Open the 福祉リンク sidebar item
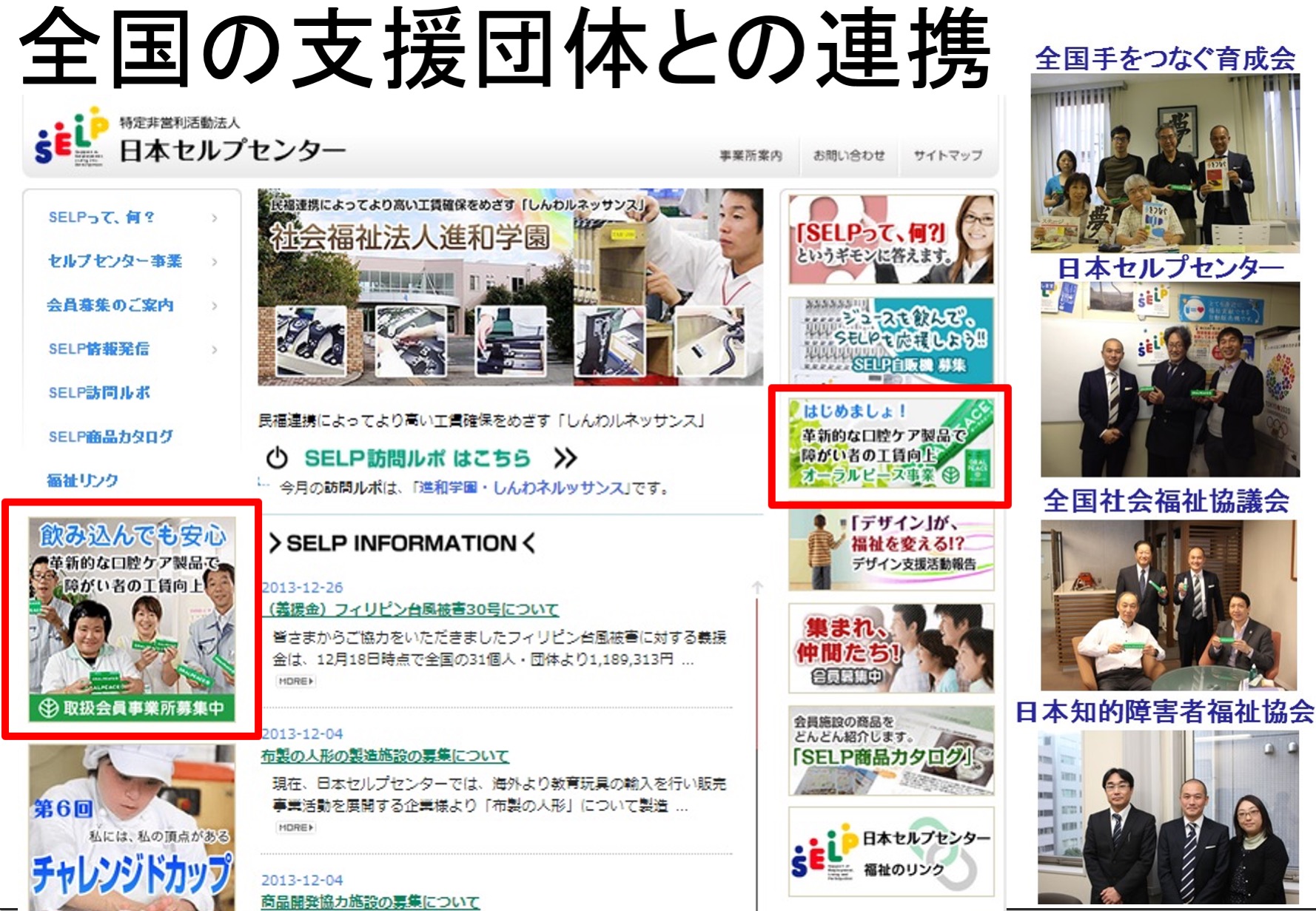 [x=82, y=480]
